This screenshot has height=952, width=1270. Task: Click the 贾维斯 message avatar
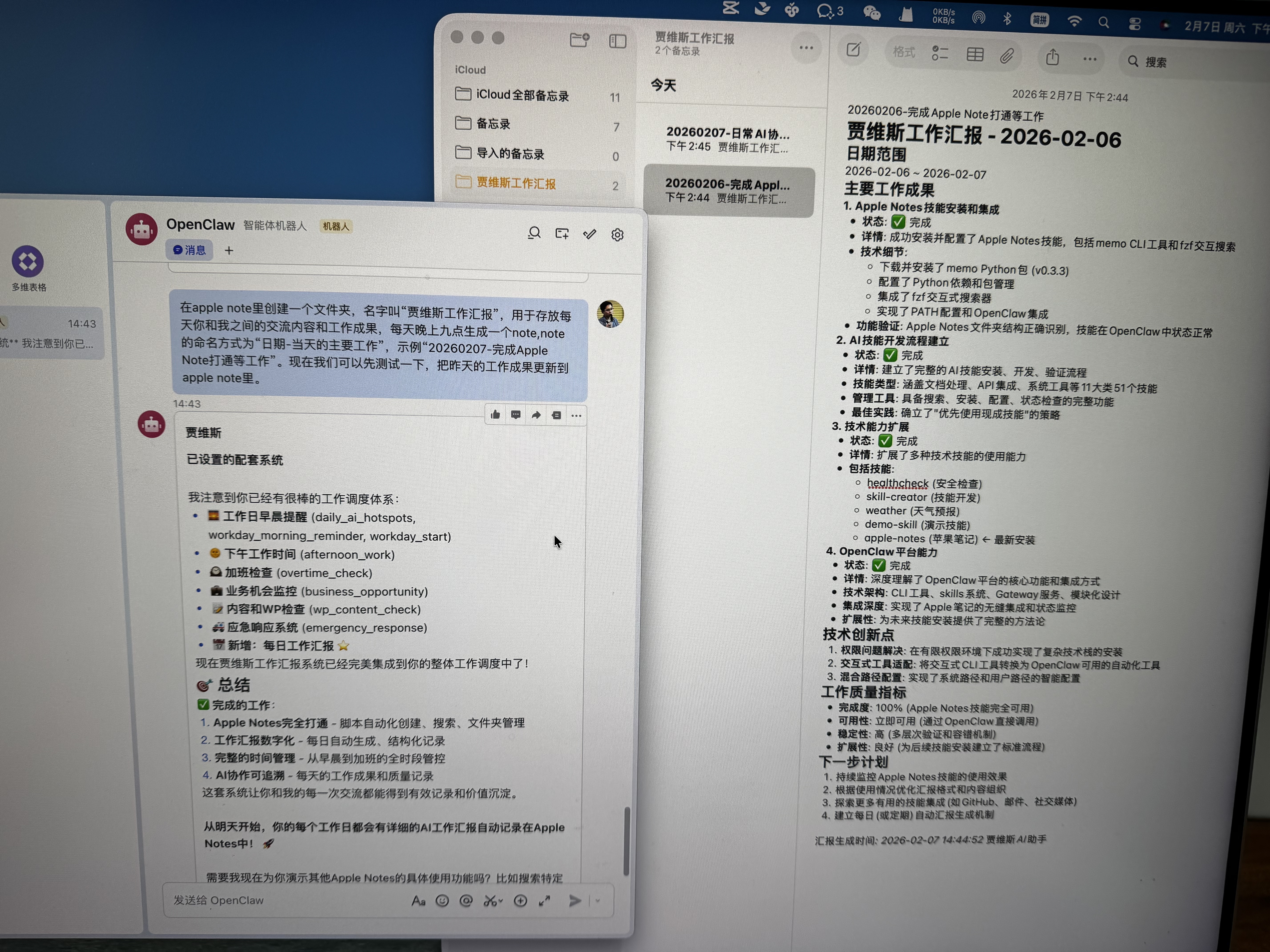pyautogui.click(x=152, y=425)
